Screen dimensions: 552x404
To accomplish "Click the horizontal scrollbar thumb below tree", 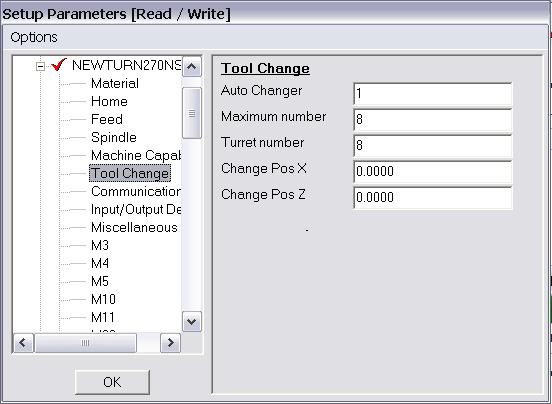I will pos(86,343).
